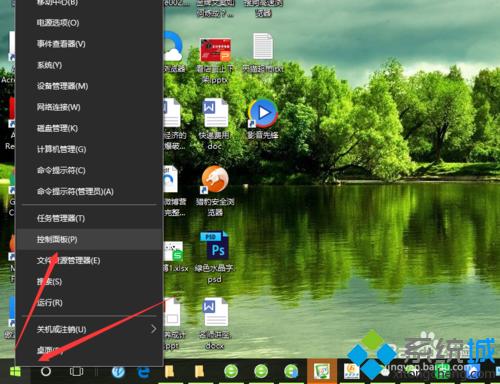The image size is (500, 384).
Task: Select the 系统(Y) menu entry
Action: coord(89,65)
